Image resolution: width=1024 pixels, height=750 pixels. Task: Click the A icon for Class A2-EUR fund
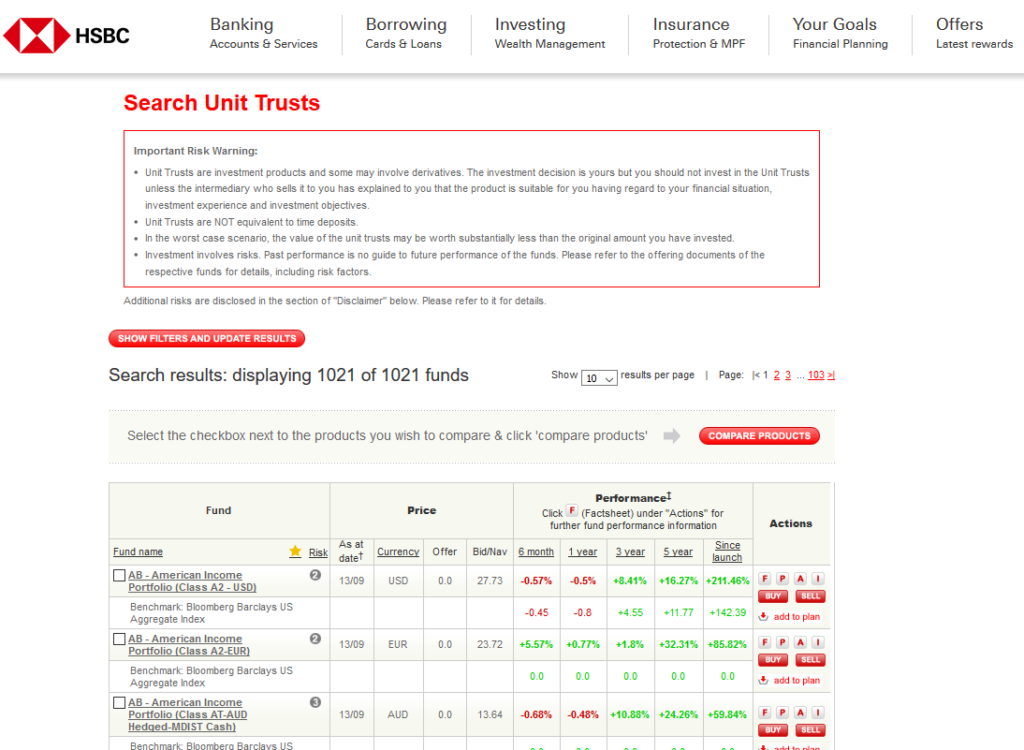point(800,642)
